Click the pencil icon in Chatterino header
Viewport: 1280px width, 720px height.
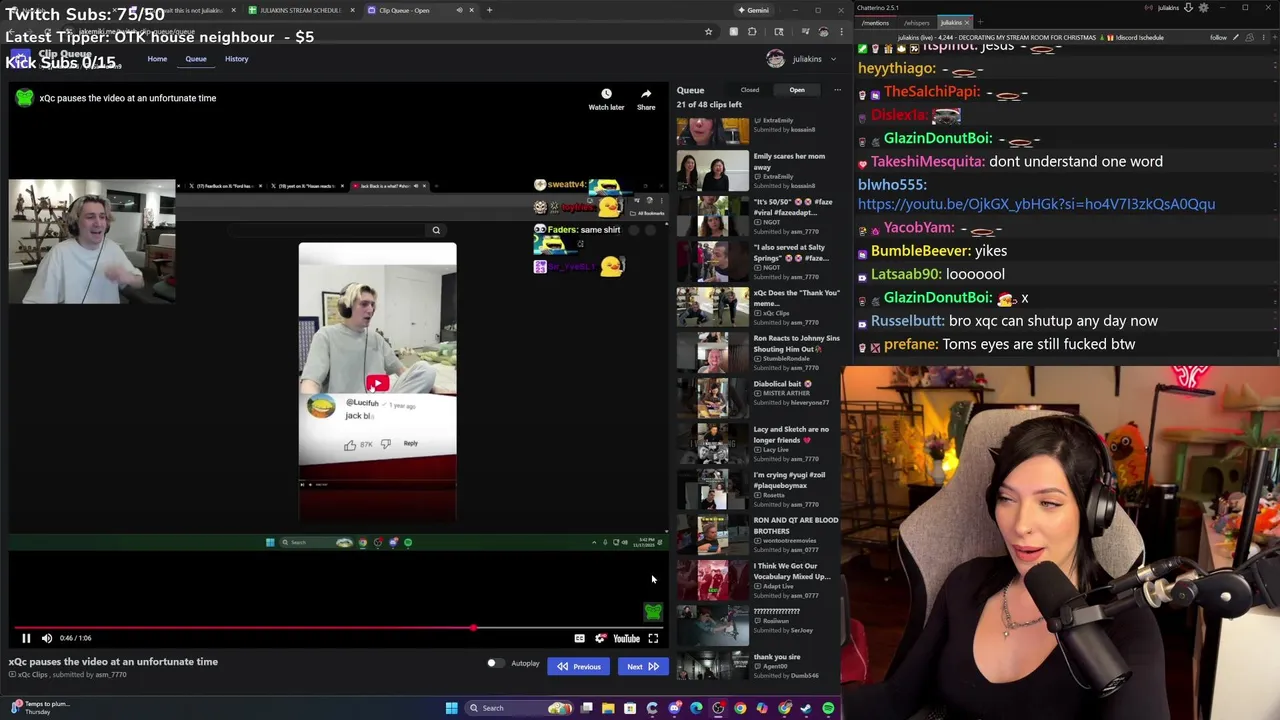1236,38
